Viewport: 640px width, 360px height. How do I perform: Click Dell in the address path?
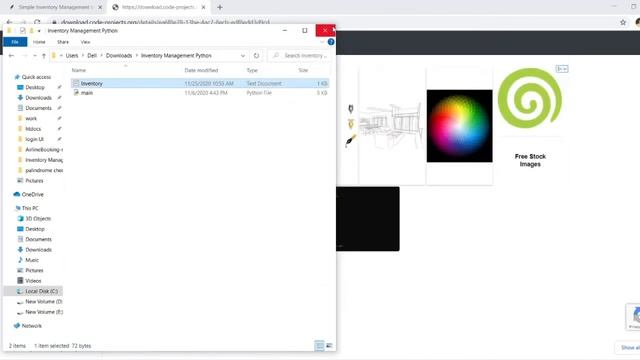[92, 56]
